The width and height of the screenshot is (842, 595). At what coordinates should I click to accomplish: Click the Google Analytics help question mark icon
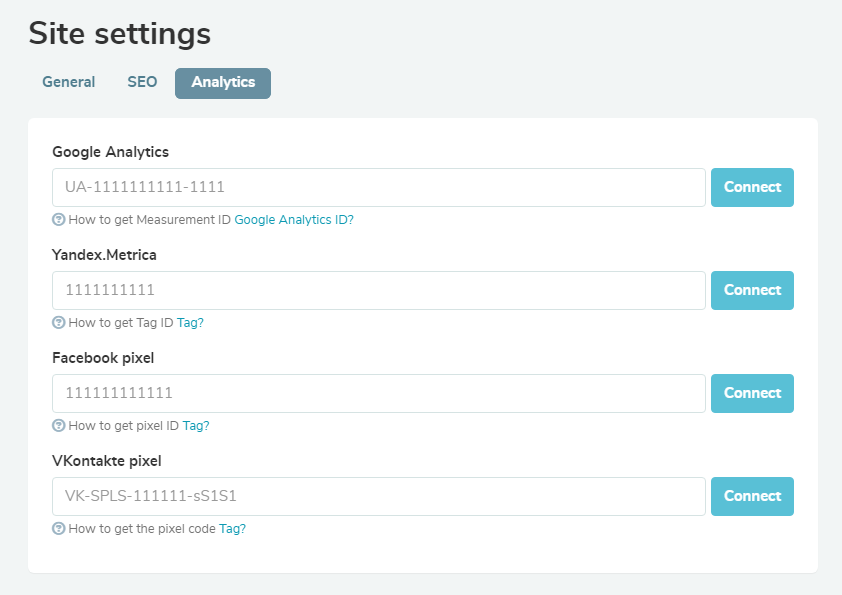(x=58, y=219)
